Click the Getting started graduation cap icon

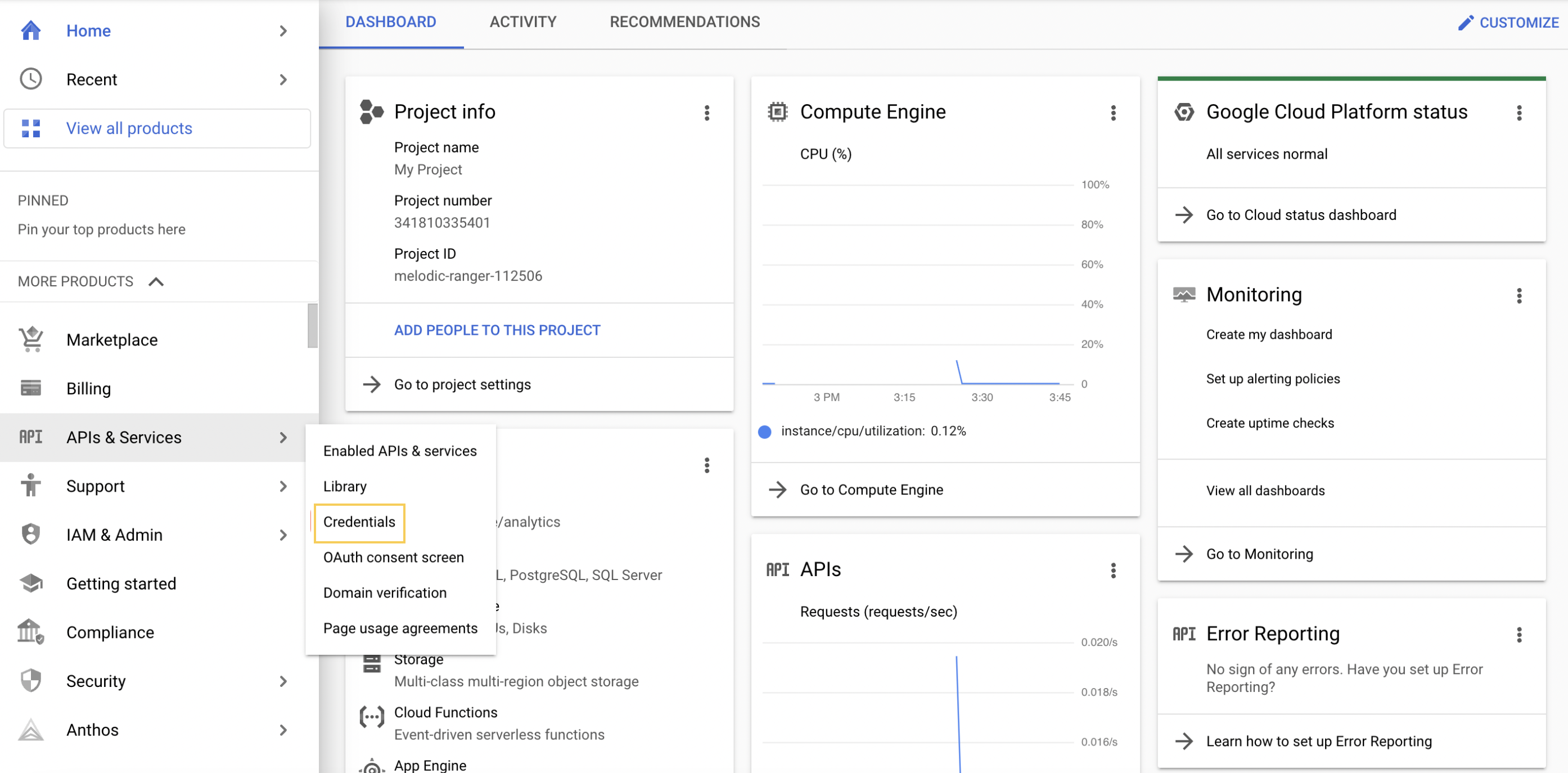tap(30, 583)
